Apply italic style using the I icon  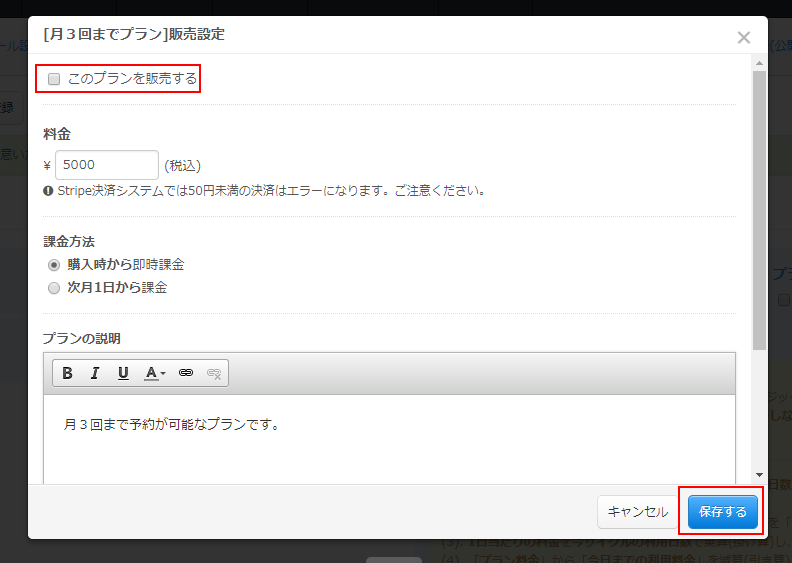click(95, 373)
